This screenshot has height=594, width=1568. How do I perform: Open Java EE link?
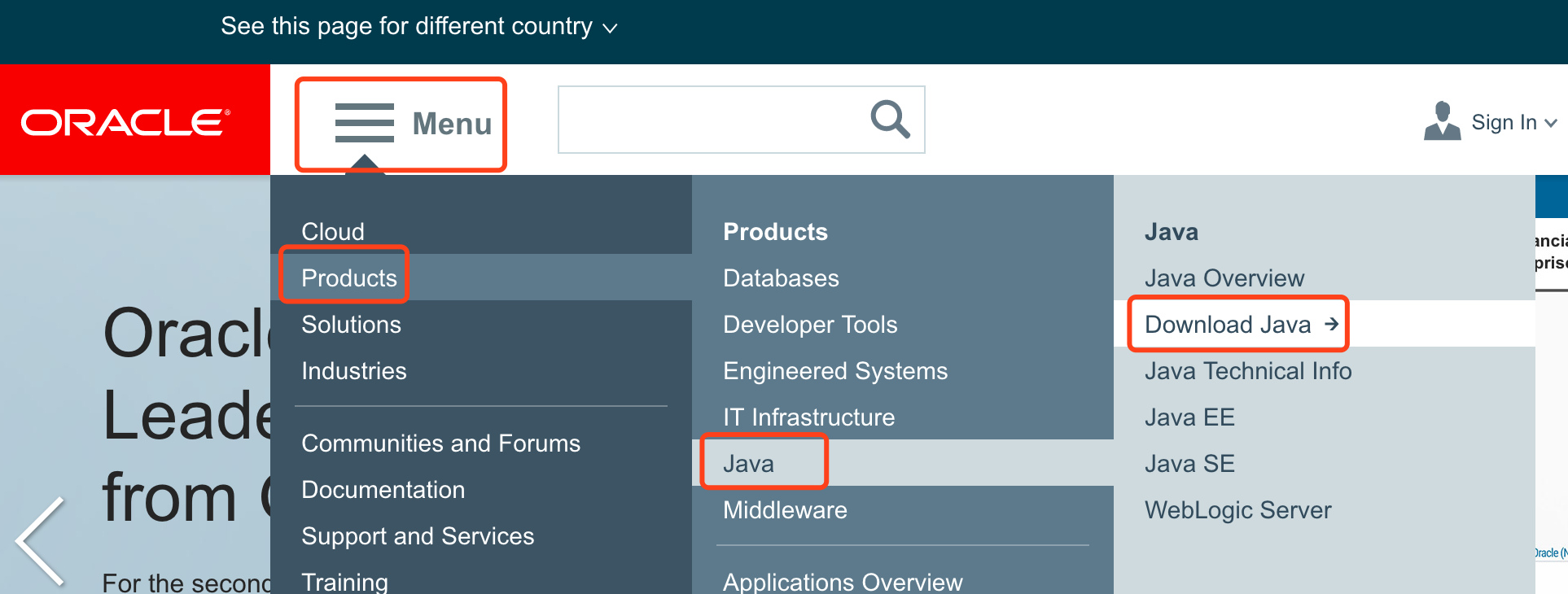[1189, 417]
